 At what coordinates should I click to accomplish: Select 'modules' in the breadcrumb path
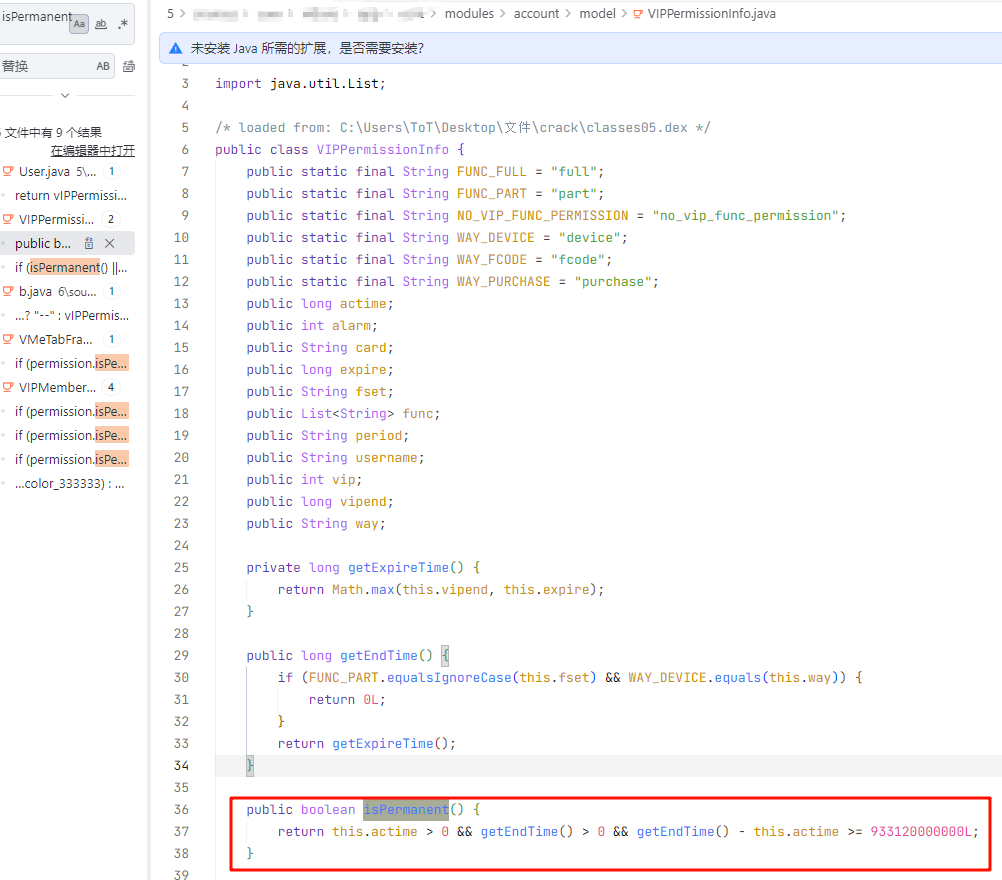point(469,13)
